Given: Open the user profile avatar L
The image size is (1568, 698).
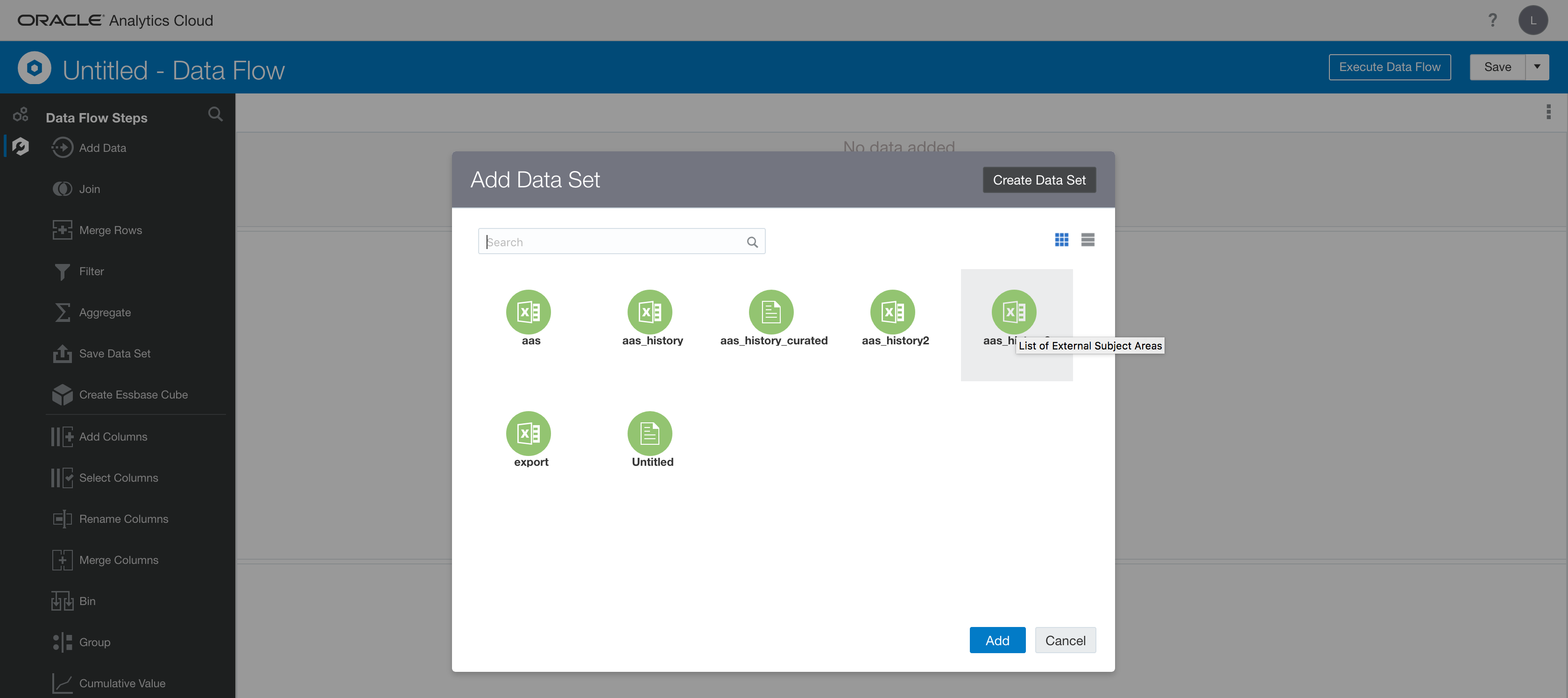Looking at the screenshot, I should [1533, 20].
